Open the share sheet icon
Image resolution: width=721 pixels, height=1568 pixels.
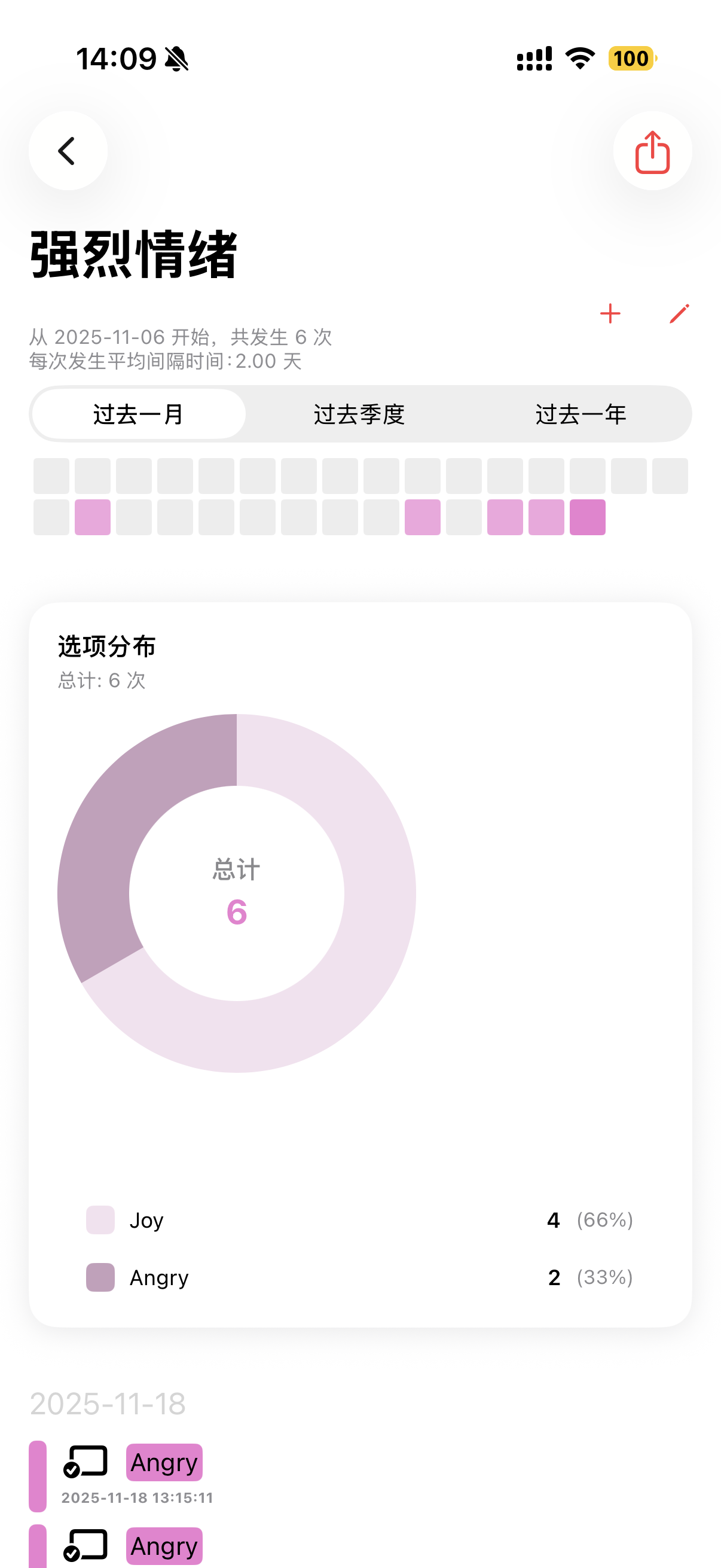pyautogui.click(x=652, y=151)
